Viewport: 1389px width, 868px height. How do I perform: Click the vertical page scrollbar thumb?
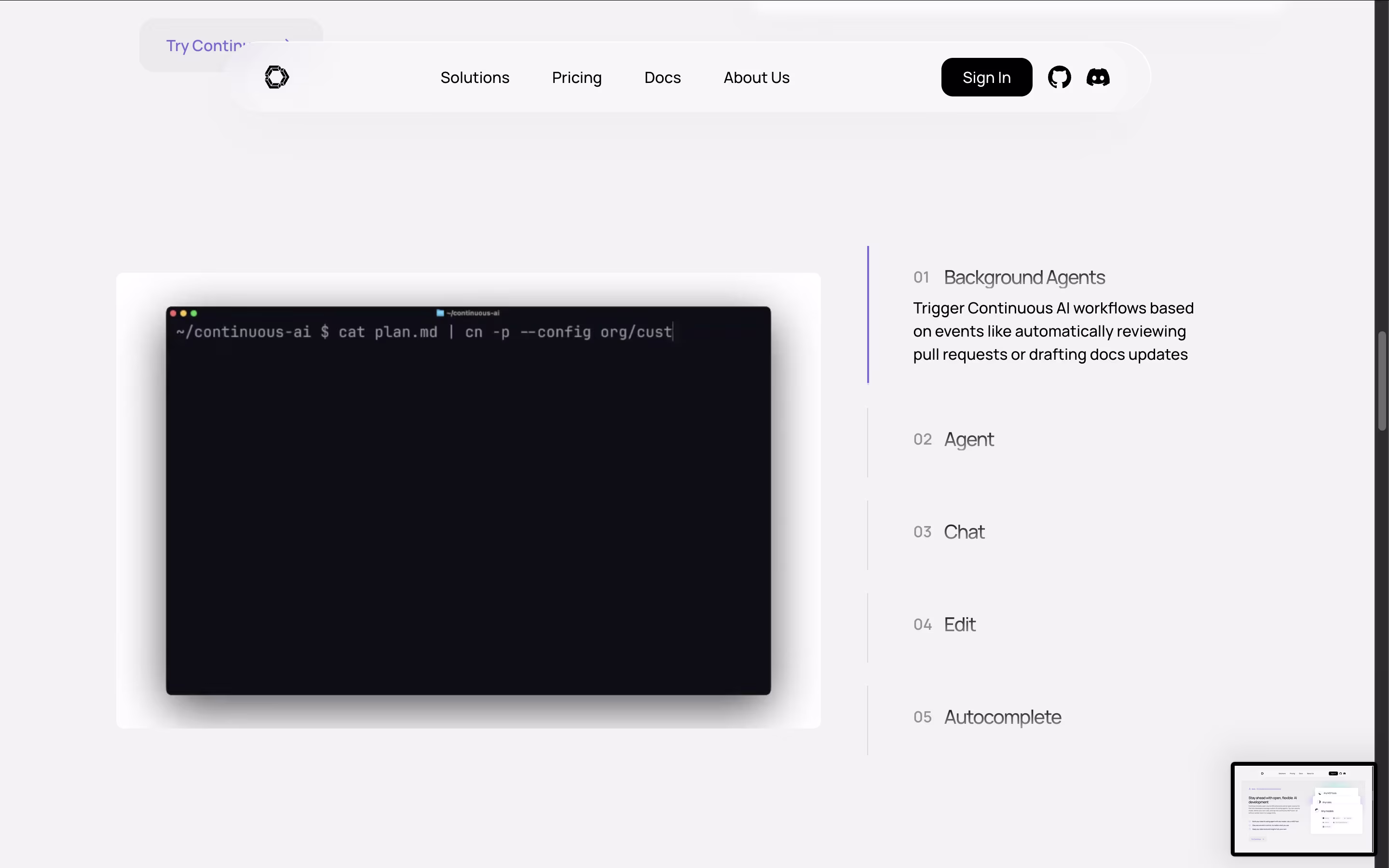(1383, 380)
